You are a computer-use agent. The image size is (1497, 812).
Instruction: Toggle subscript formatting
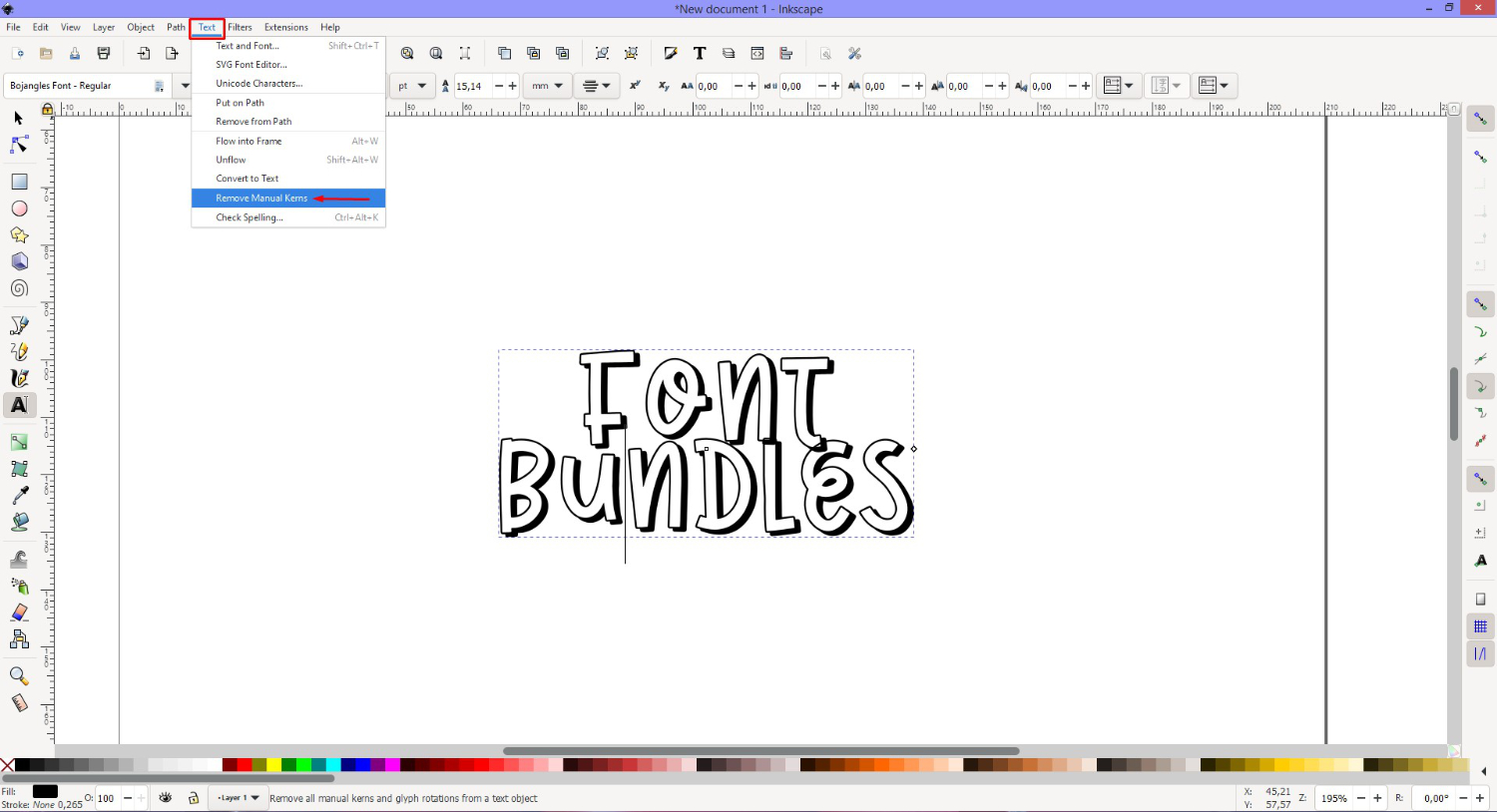click(664, 86)
